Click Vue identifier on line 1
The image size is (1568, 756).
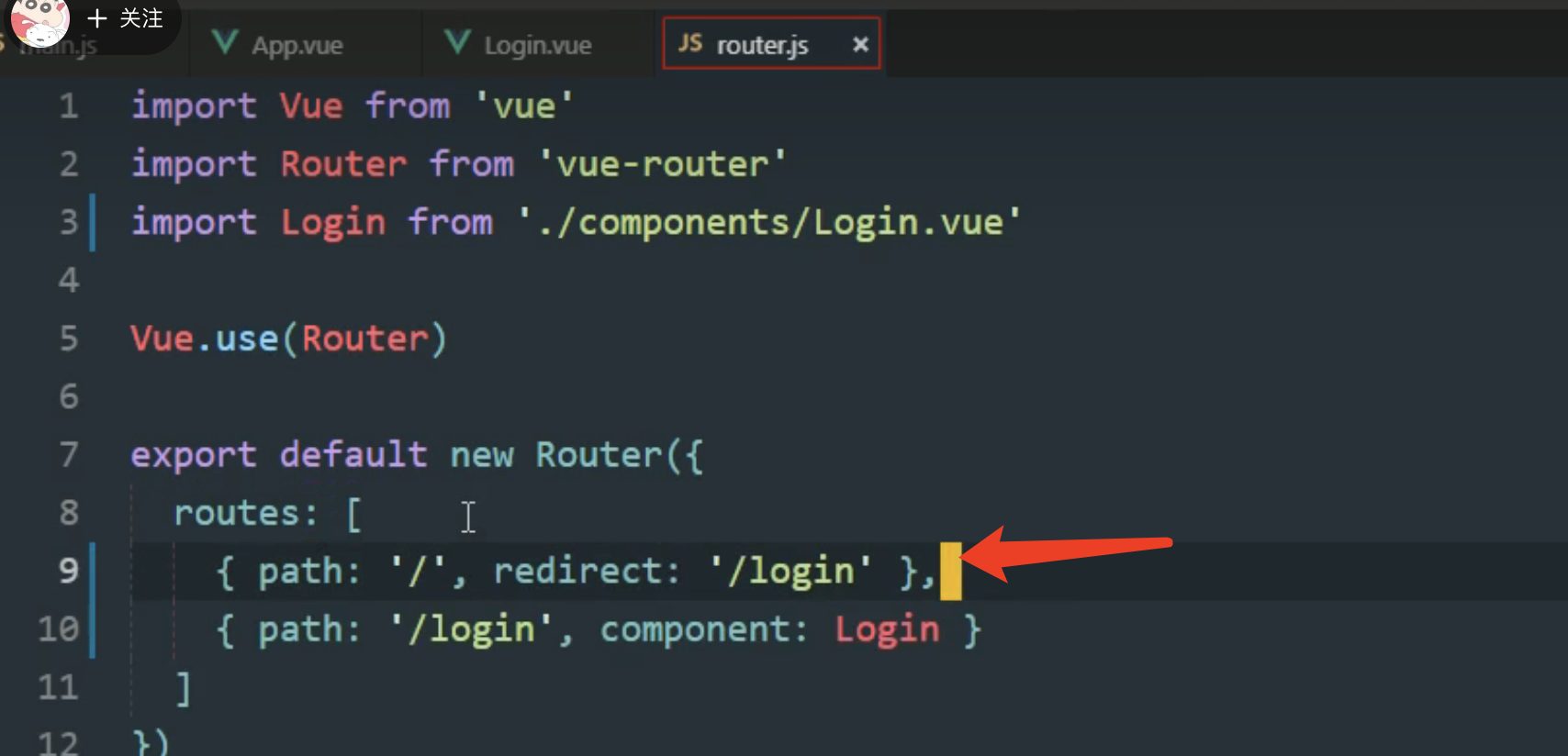(311, 106)
